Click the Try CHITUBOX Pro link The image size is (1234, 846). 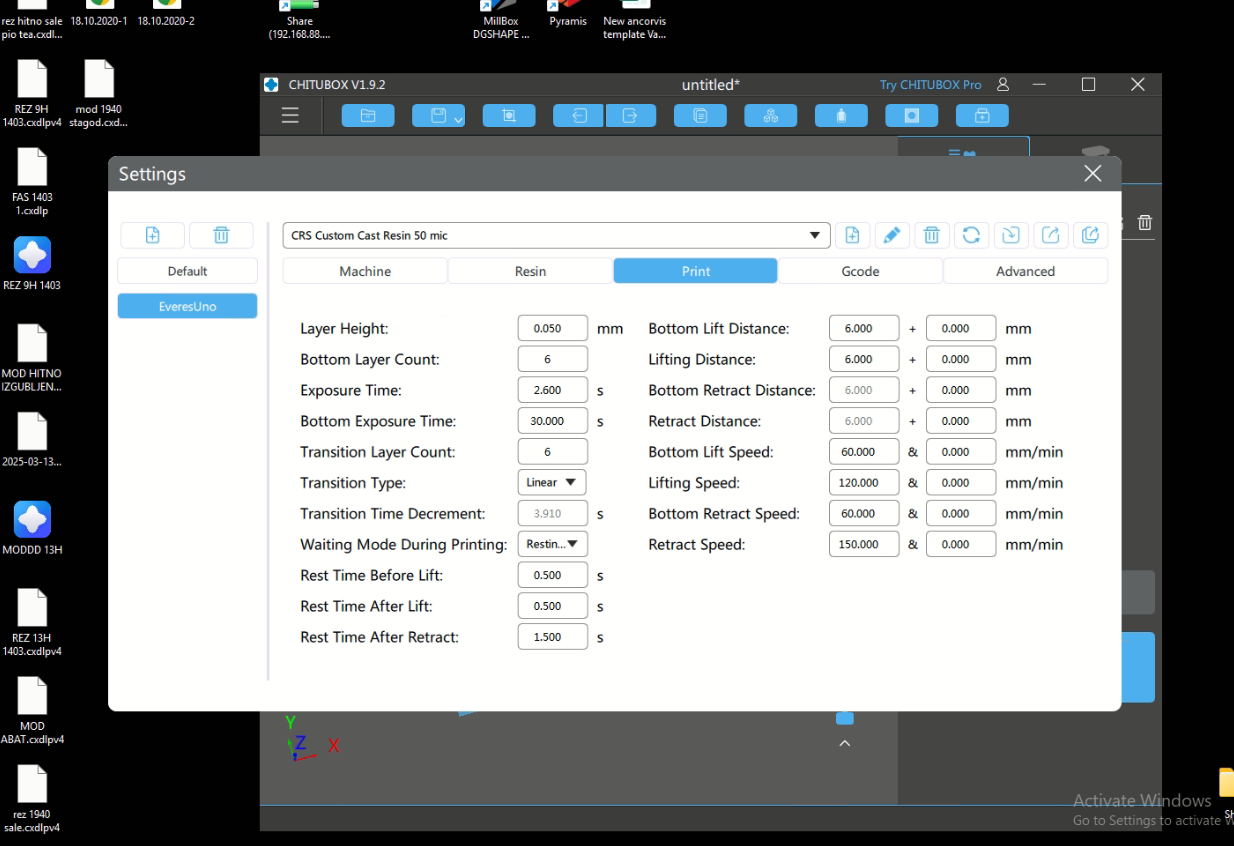point(930,85)
